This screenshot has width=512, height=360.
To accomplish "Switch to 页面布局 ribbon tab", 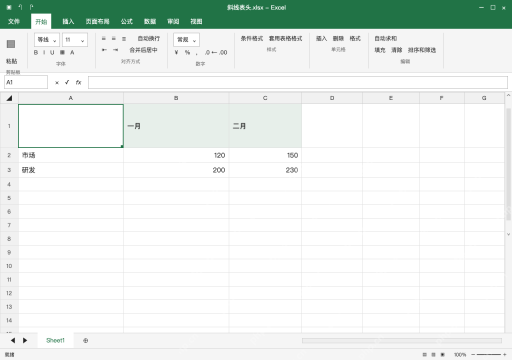I will (97, 22).
